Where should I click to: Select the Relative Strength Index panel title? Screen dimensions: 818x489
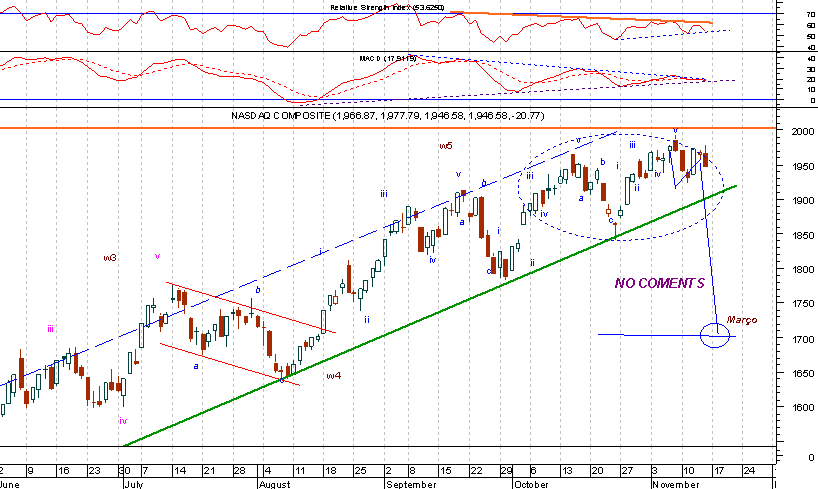coord(387,7)
